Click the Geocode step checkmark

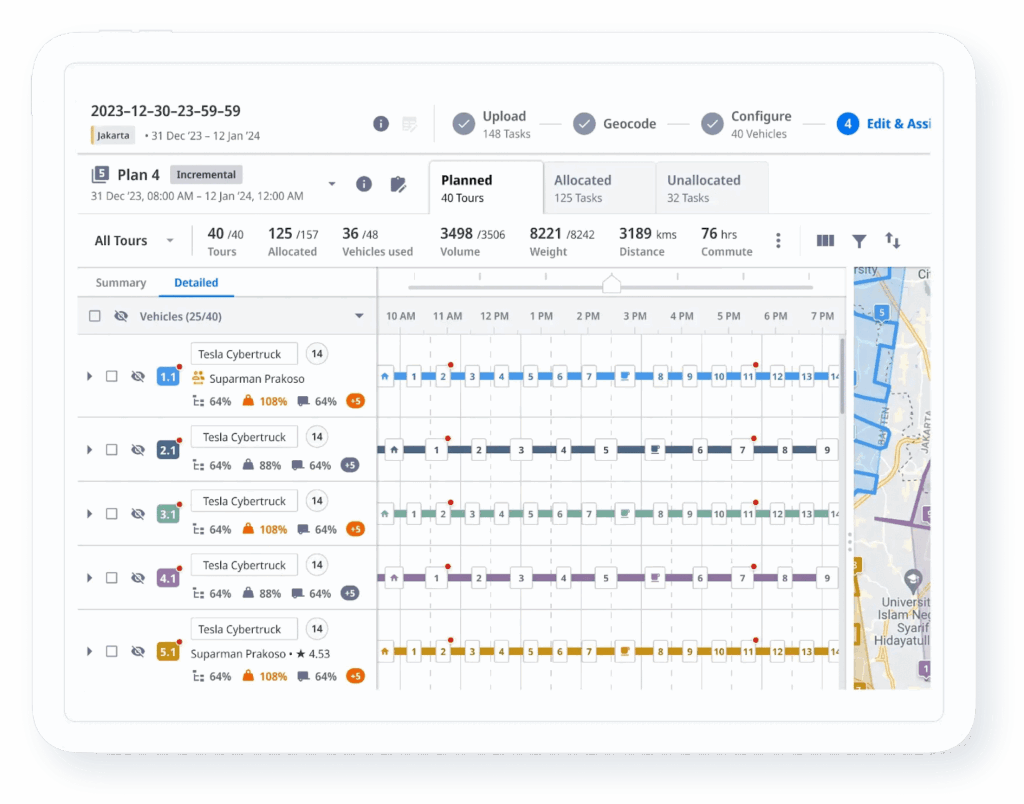[x=585, y=123]
